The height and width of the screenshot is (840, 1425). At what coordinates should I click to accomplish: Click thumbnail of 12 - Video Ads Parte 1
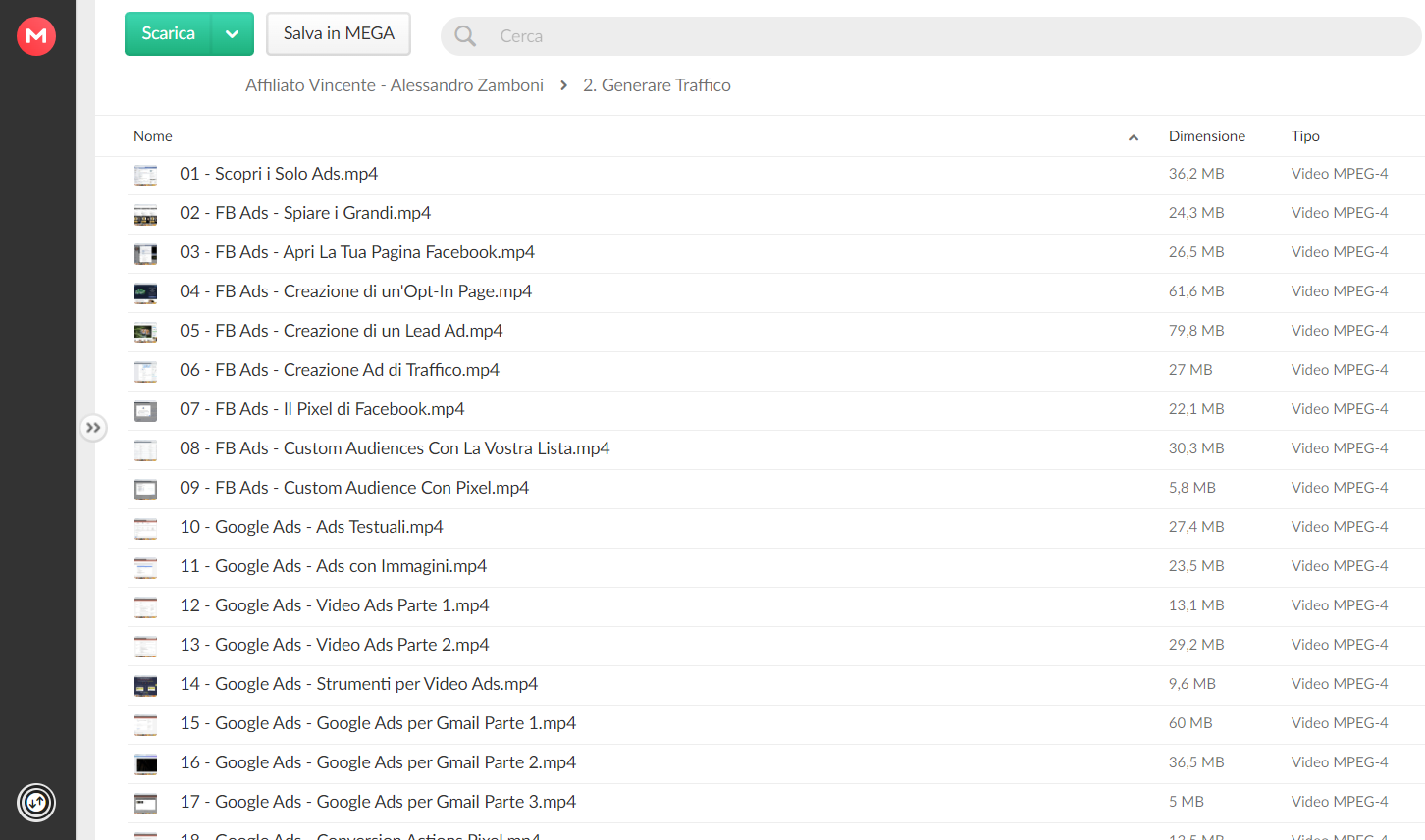tap(145, 607)
